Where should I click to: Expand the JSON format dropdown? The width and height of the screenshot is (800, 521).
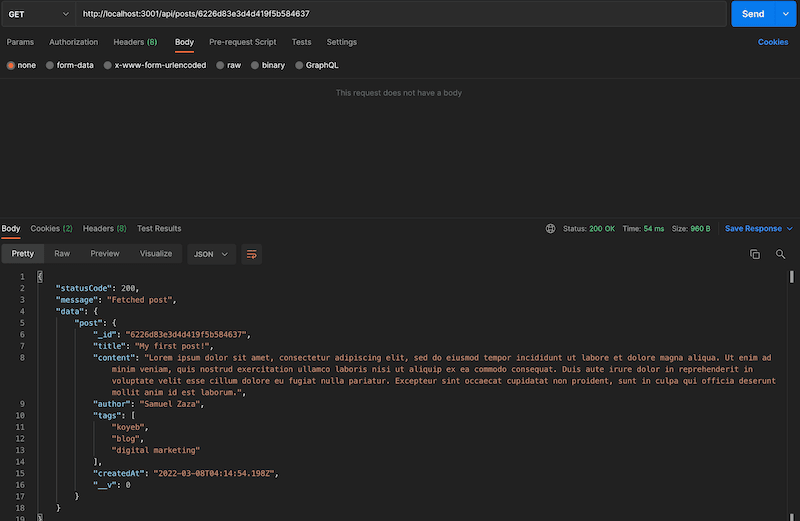[211, 254]
